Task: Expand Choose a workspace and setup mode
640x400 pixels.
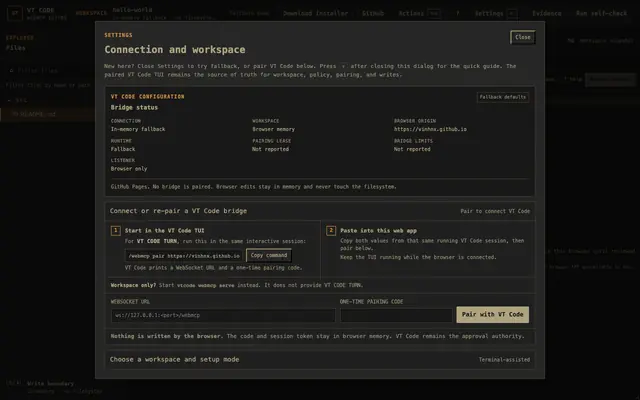Action: pyautogui.click(x=320, y=360)
